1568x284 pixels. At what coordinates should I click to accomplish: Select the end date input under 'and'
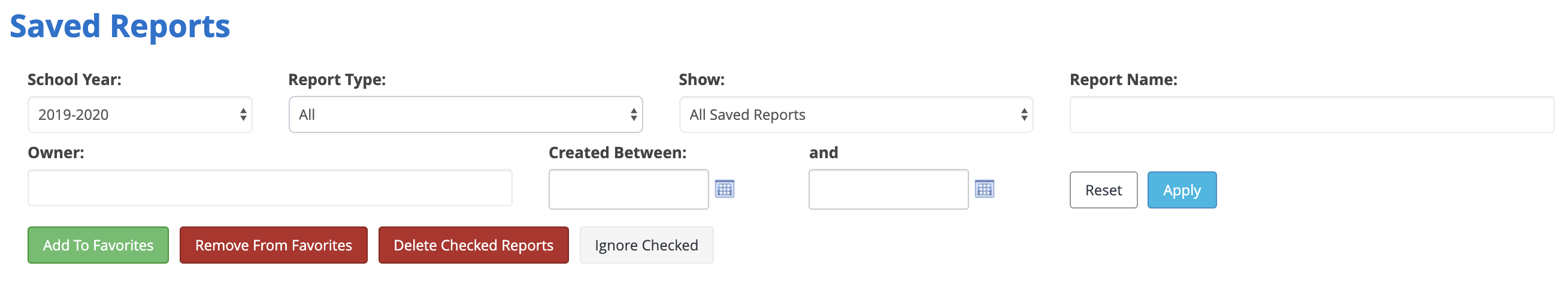click(x=889, y=189)
